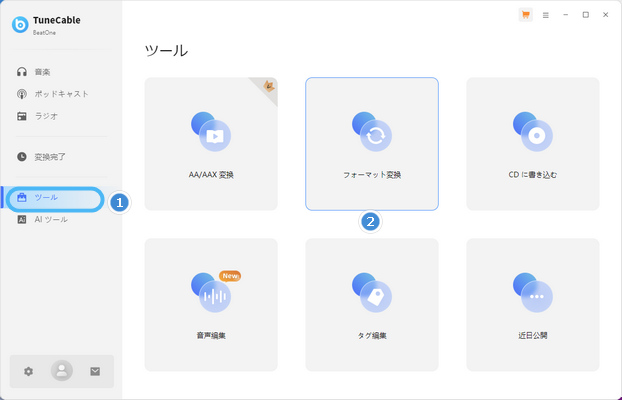622x400 pixels.
Task: Maximize the TuneCable window
Action: pyautogui.click(x=586, y=15)
